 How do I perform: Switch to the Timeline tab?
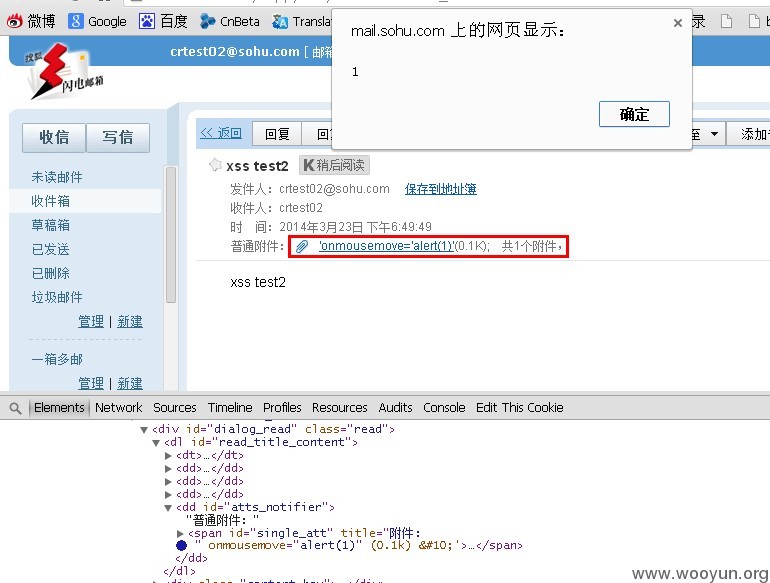click(x=230, y=408)
